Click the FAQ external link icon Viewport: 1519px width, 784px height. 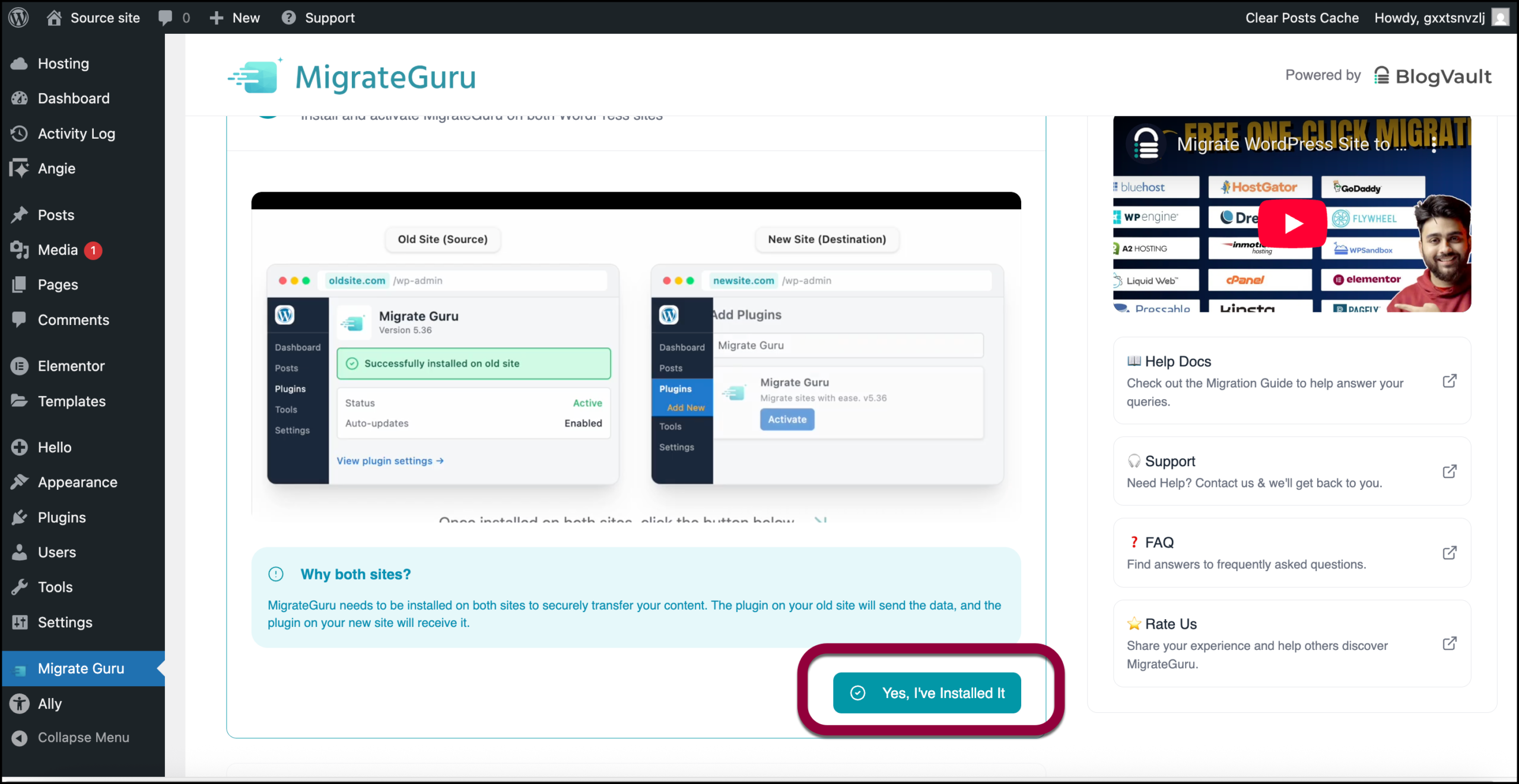(x=1449, y=553)
